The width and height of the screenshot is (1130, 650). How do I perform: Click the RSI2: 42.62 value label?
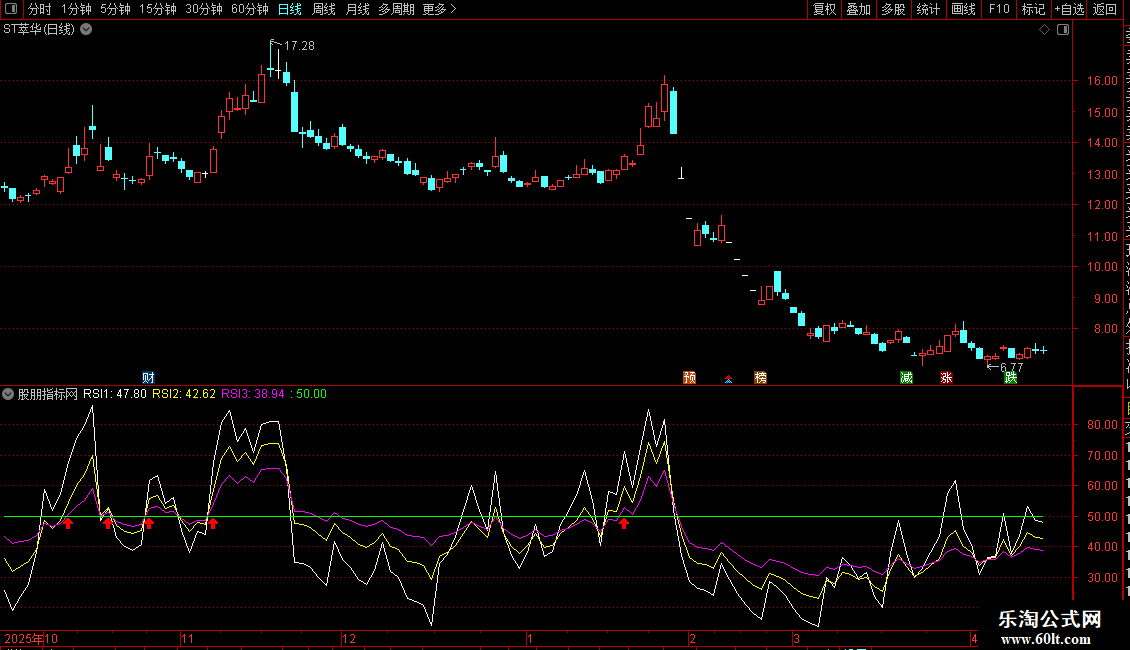(184, 394)
